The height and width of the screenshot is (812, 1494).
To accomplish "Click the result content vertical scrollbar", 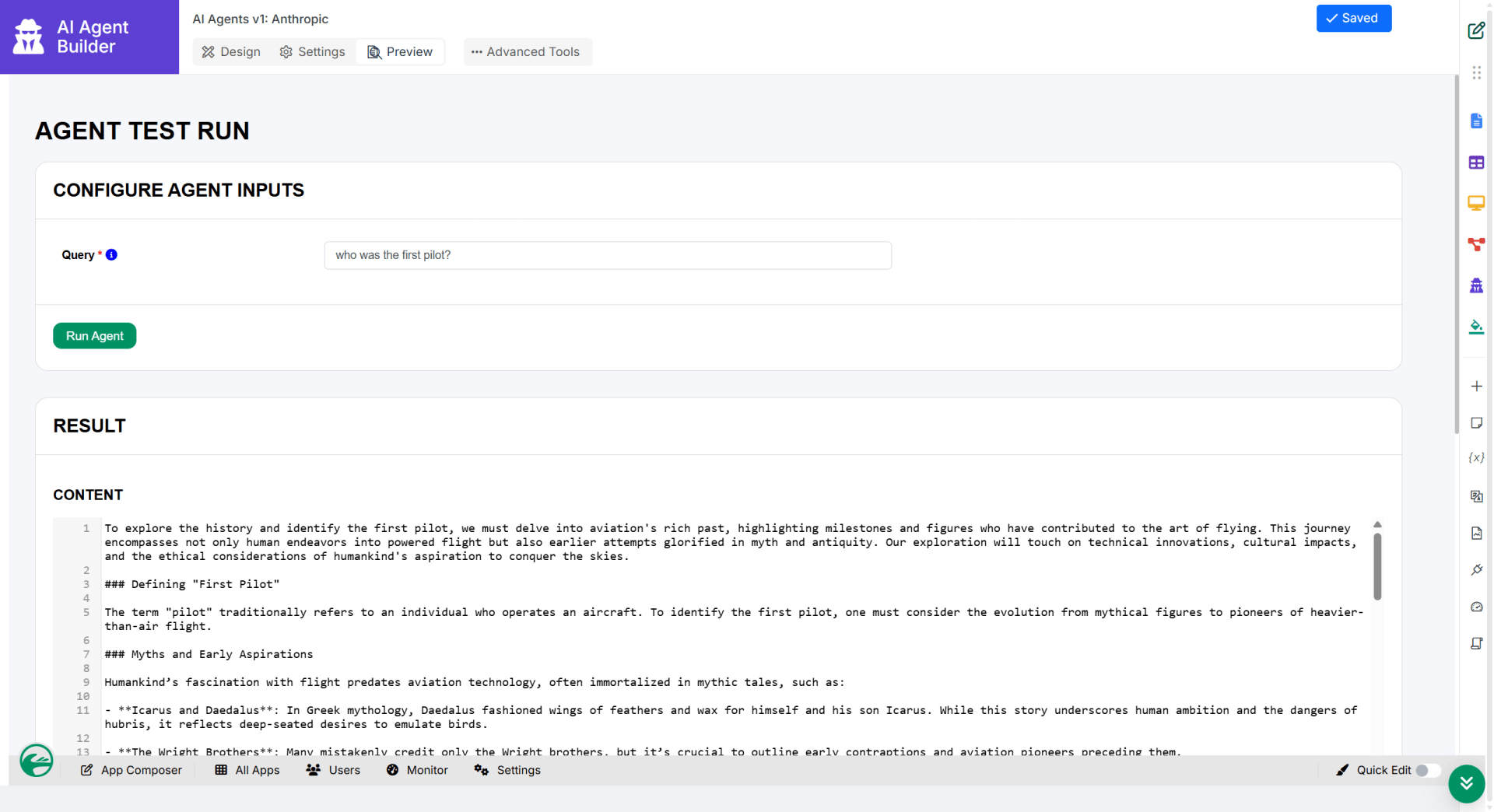I will coord(1377,568).
